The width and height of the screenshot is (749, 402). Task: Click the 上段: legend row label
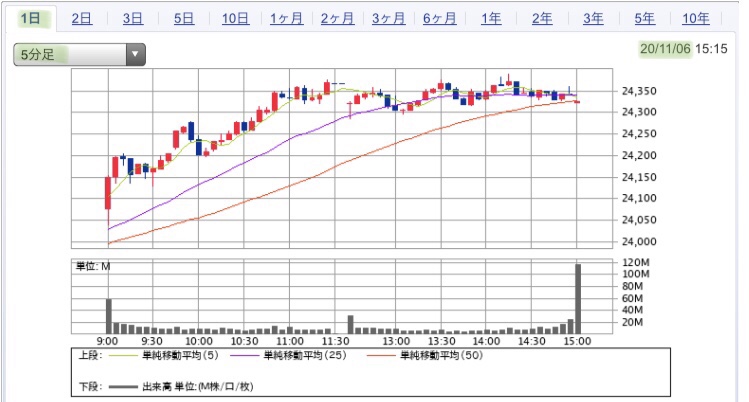tap(90, 356)
